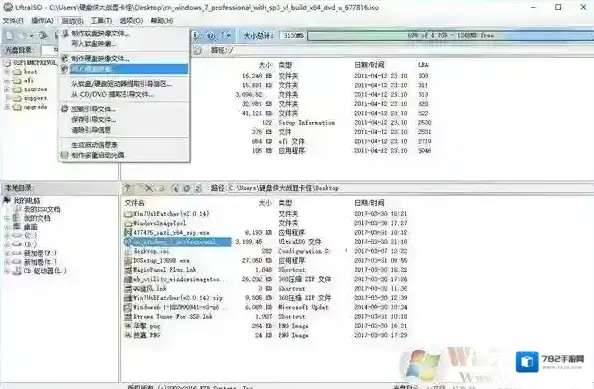Open the 帮助(H) menu

[162, 20]
